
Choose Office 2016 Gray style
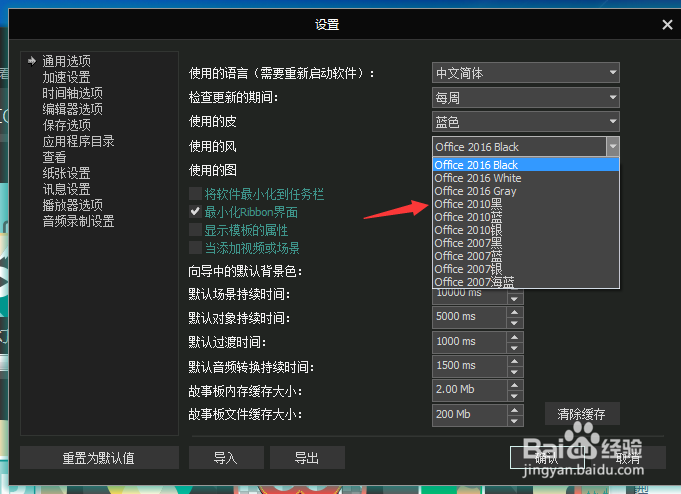click(526, 191)
